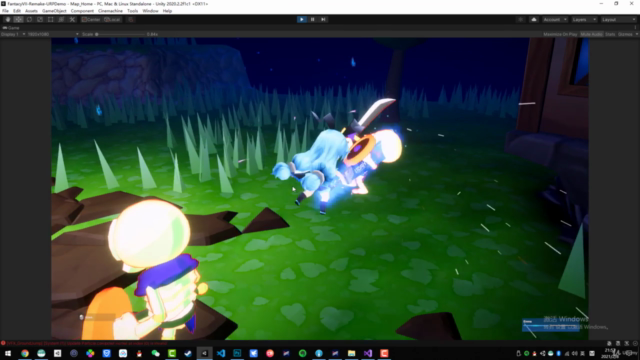This screenshot has width=640, height=360.
Task: Toggle handle rotation Local button
Action: [112, 20]
